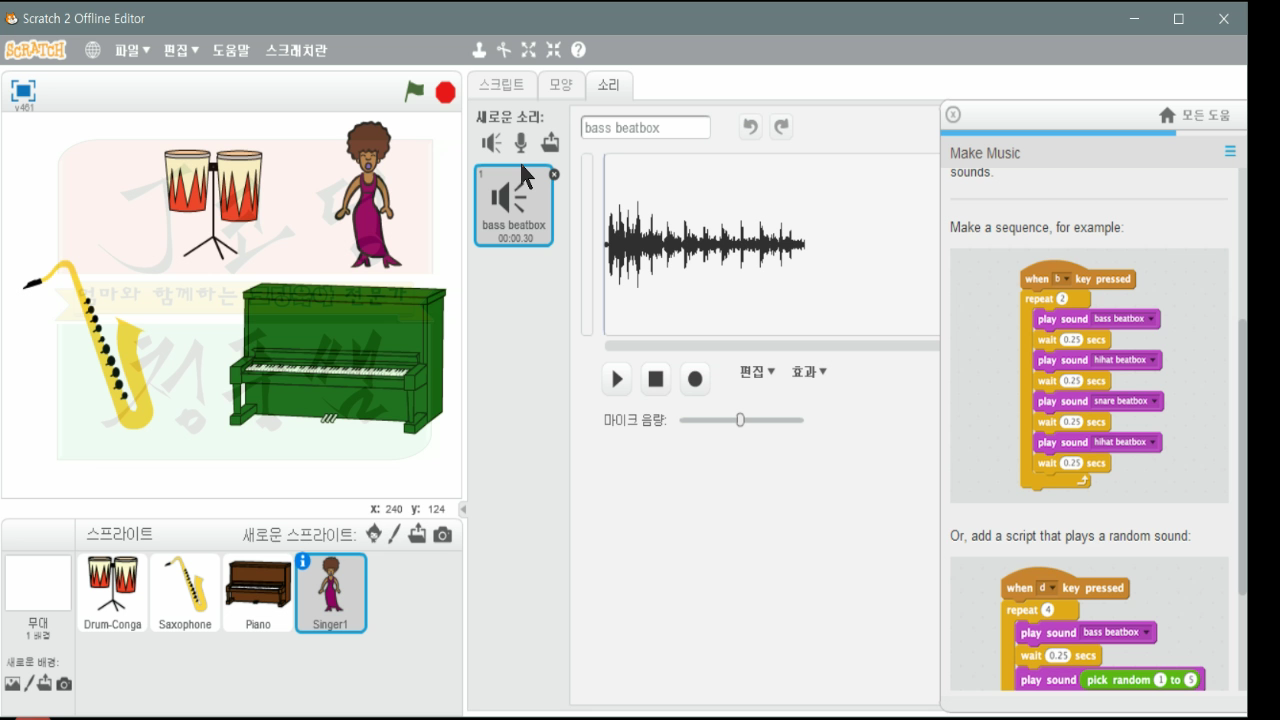The width and height of the screenshot is (1280, 720).
Task: Choose a sound from the library speaker icon
Action: pos(491,143)
